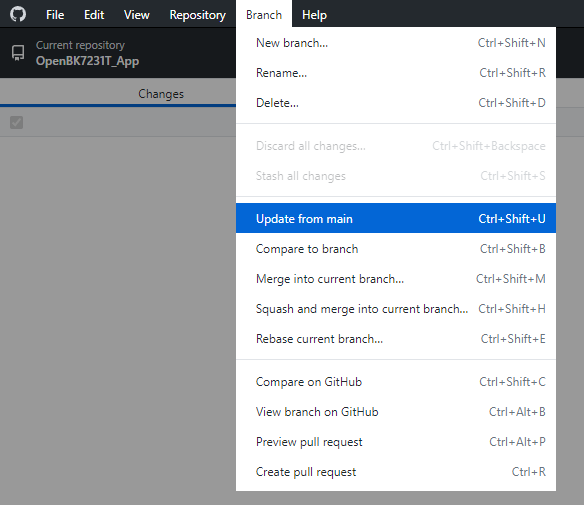
Task: Open the Edit menu
Action: [x=94, y=15]
